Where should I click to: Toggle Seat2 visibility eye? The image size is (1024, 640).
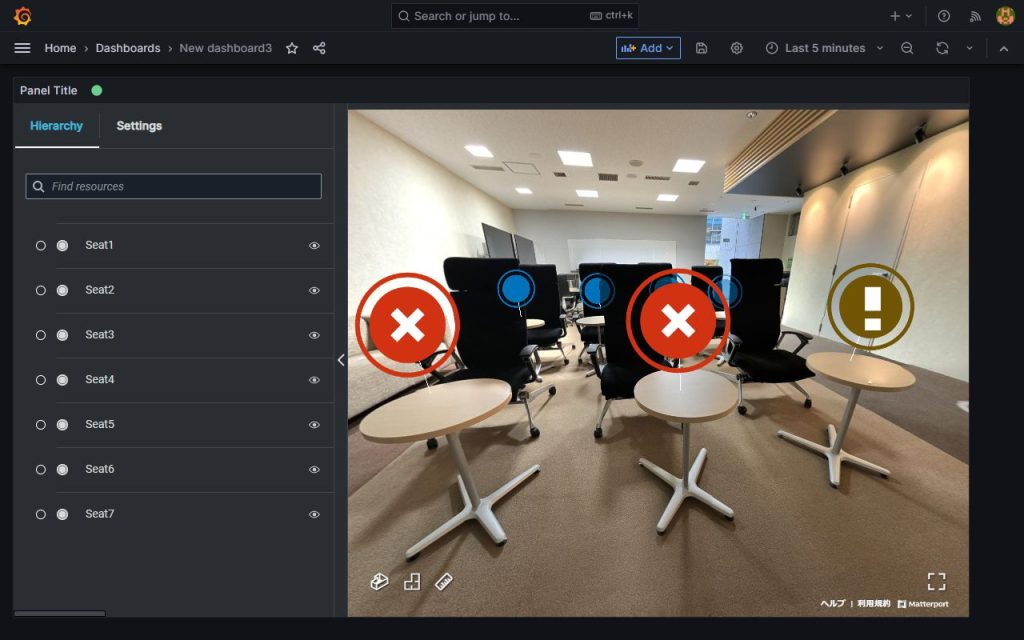point(314,291)
